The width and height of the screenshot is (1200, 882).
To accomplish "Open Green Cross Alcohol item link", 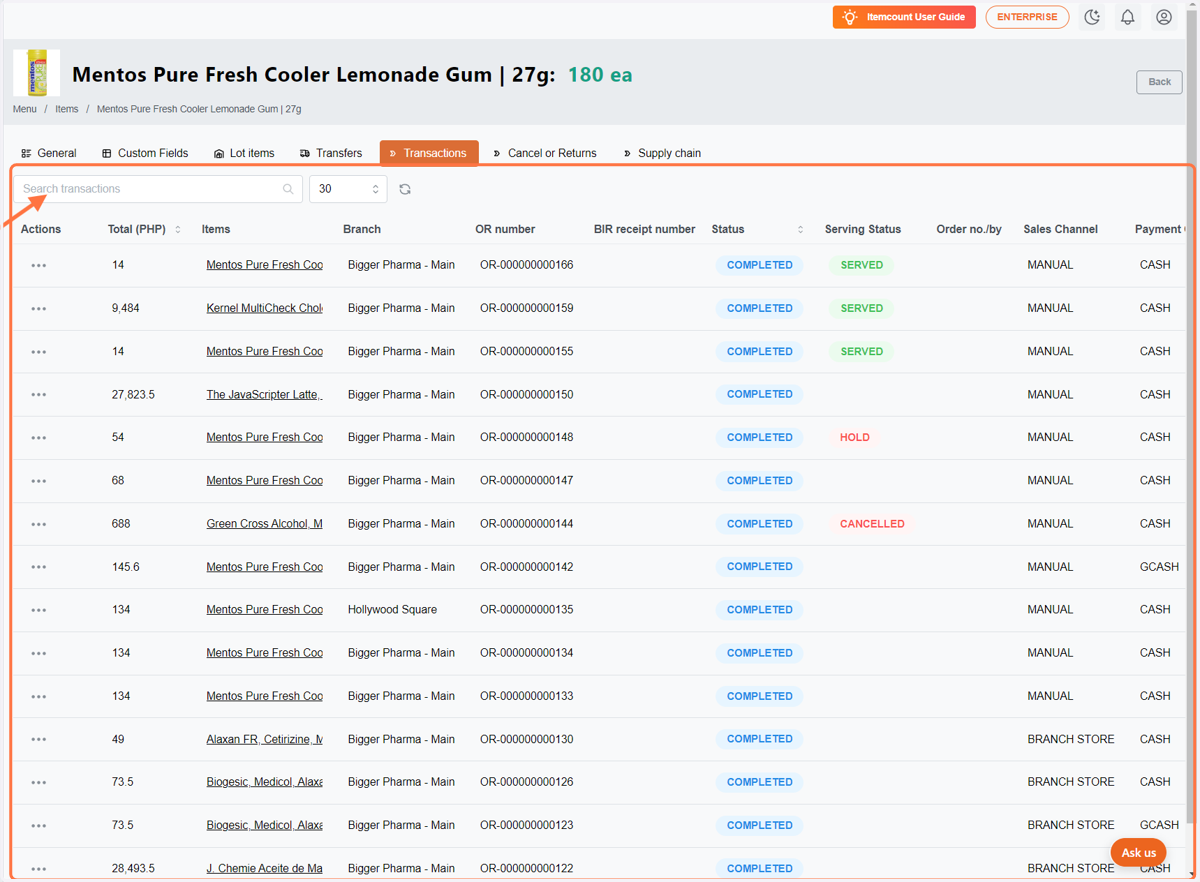I will point(265,523).
